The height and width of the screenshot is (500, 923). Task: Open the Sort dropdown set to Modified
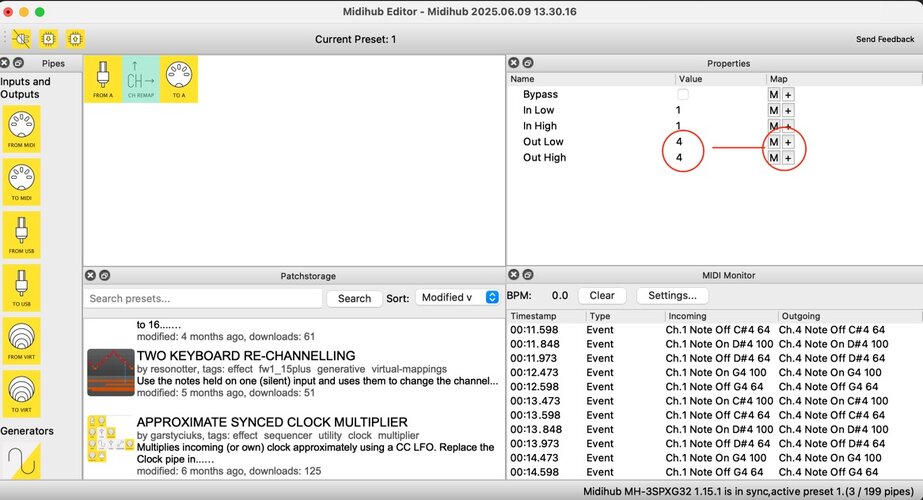click(457, 297)
